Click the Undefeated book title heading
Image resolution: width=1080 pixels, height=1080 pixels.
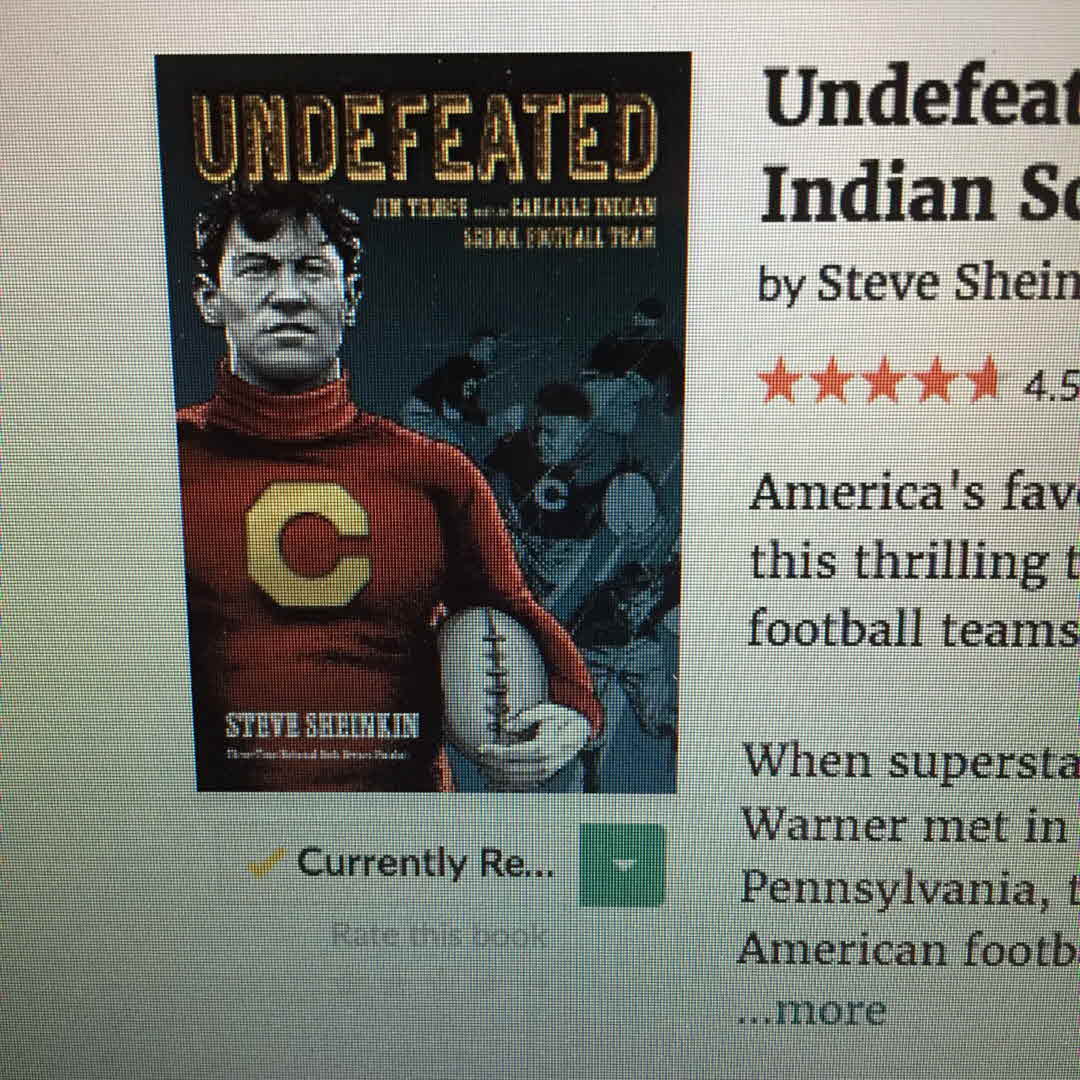point(921,98)
